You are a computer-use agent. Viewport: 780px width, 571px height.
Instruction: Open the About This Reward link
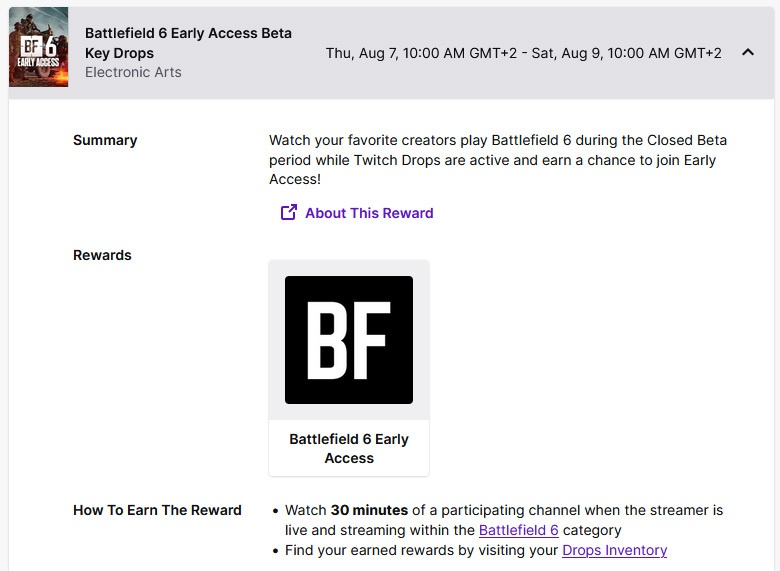(x=369, y=213)
